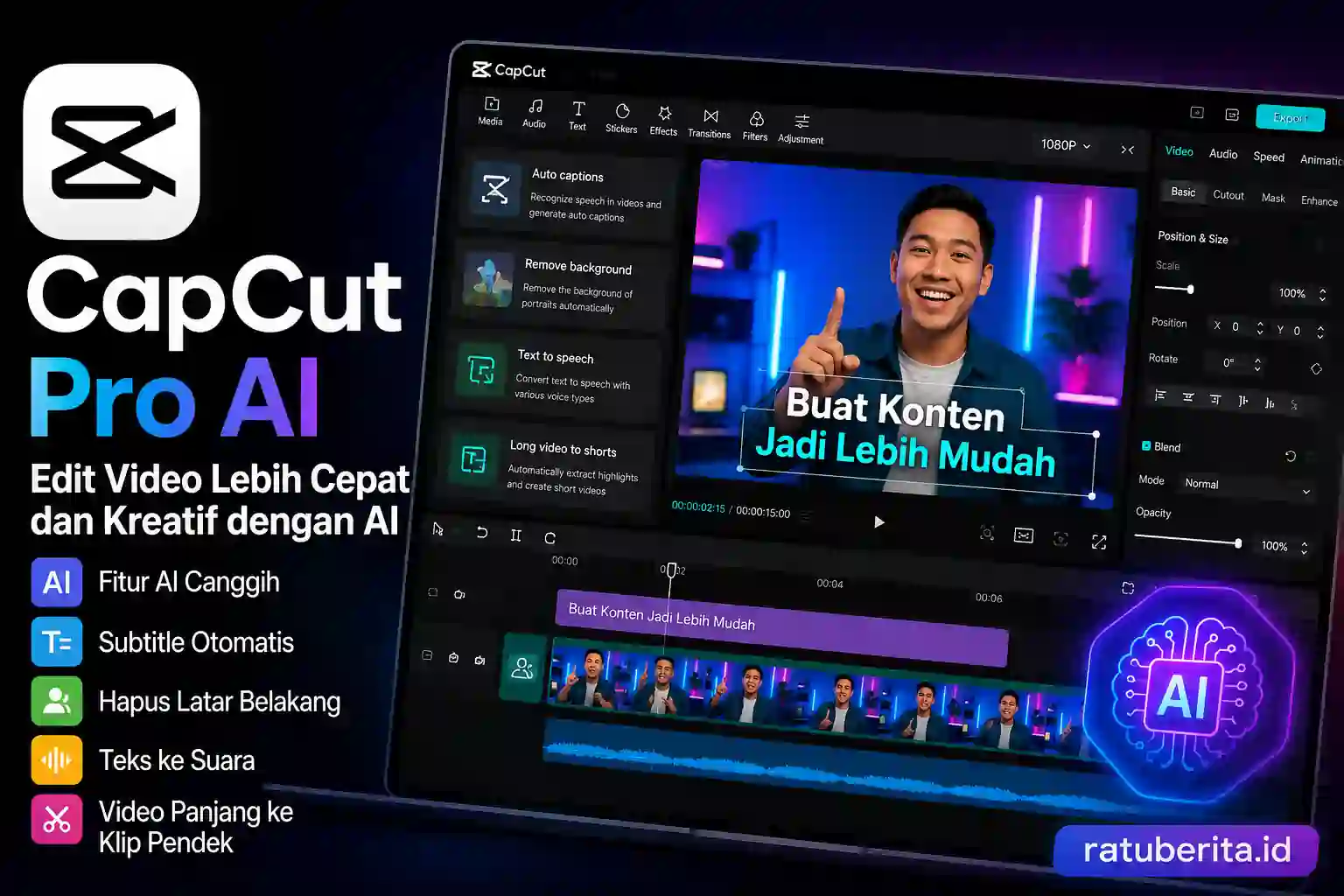Click the rotate keyframe diamond icon

pos(1316,369)
